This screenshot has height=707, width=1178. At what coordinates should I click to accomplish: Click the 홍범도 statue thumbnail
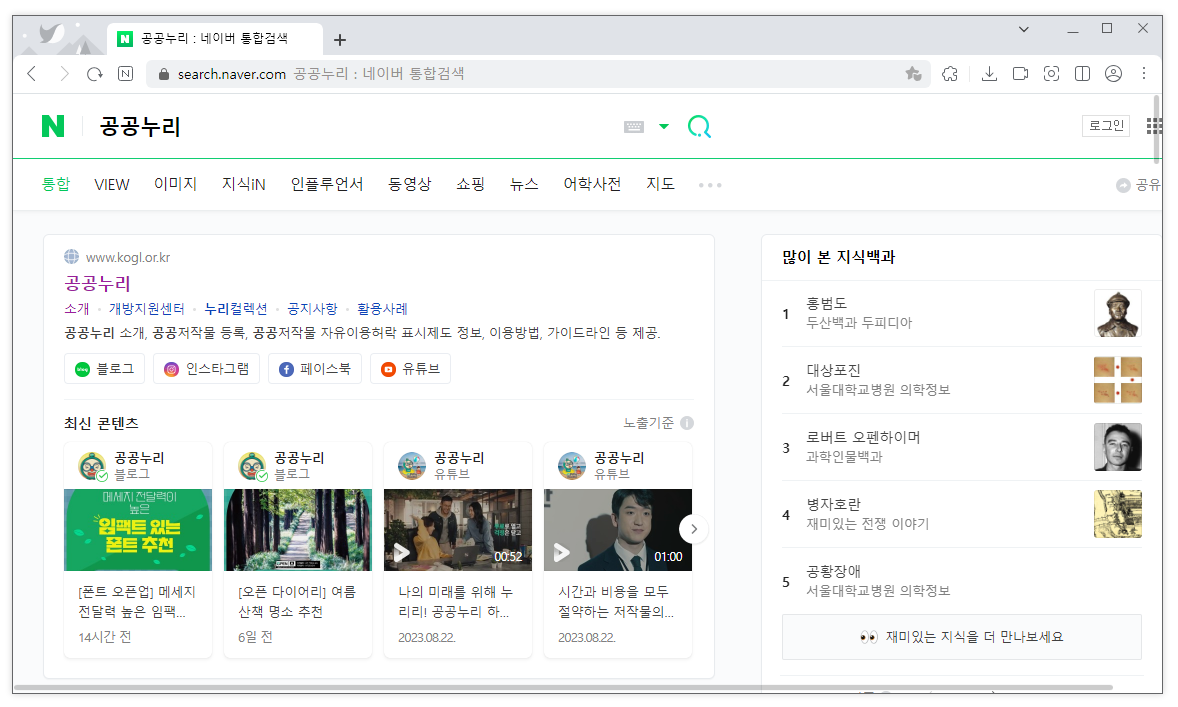[1118, 313]
